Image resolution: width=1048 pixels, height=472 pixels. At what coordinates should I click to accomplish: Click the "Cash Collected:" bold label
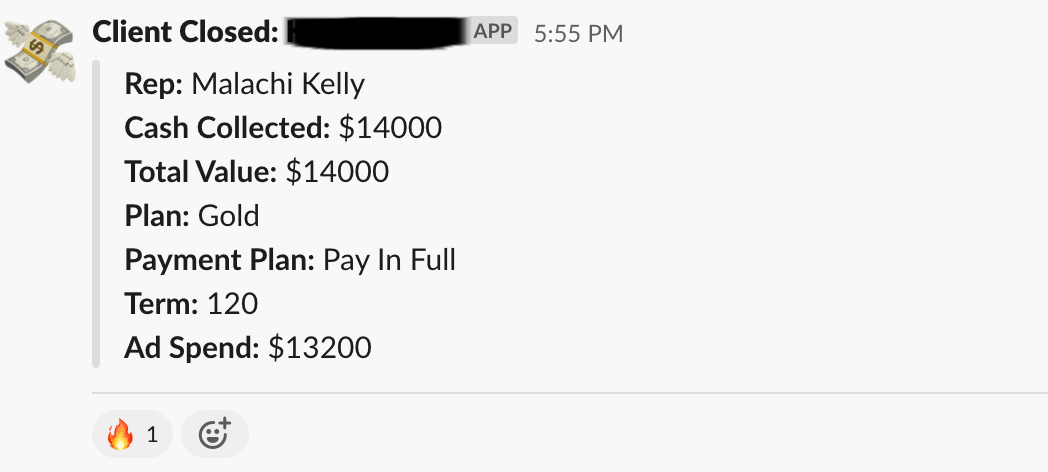pyautogui.click(x=227, y=128)
